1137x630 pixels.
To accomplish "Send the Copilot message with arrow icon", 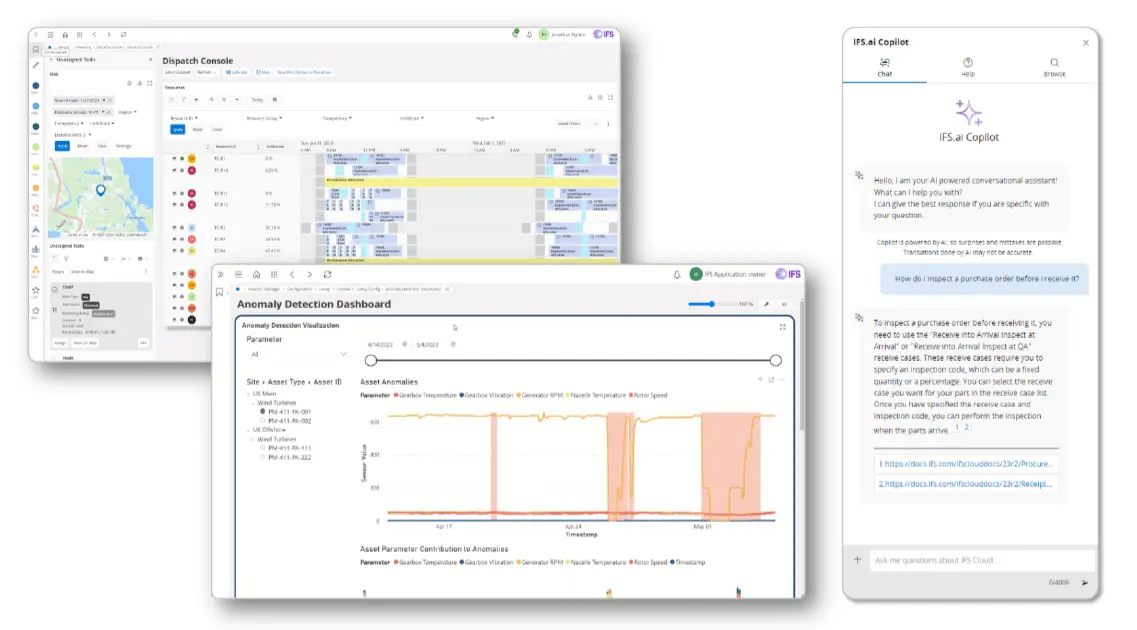I will point(1085,582).
